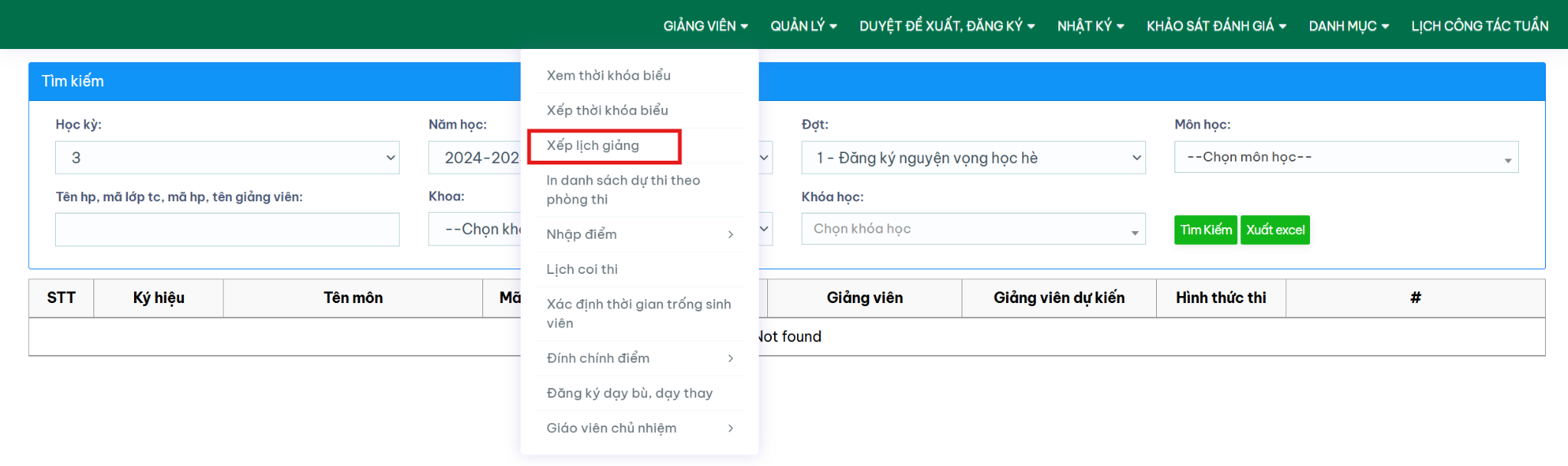Screen dimensions: 1568x466
Task: Go to LỊCH CÔNG TÁC TUẦN
Action: point(1479,26)
